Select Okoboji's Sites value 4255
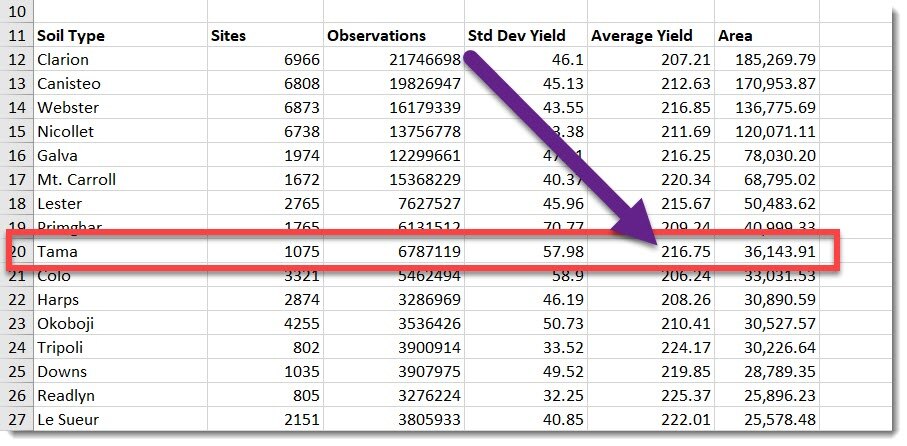The width and height of the screenshot is (907, 446). (x=301, y=324)
